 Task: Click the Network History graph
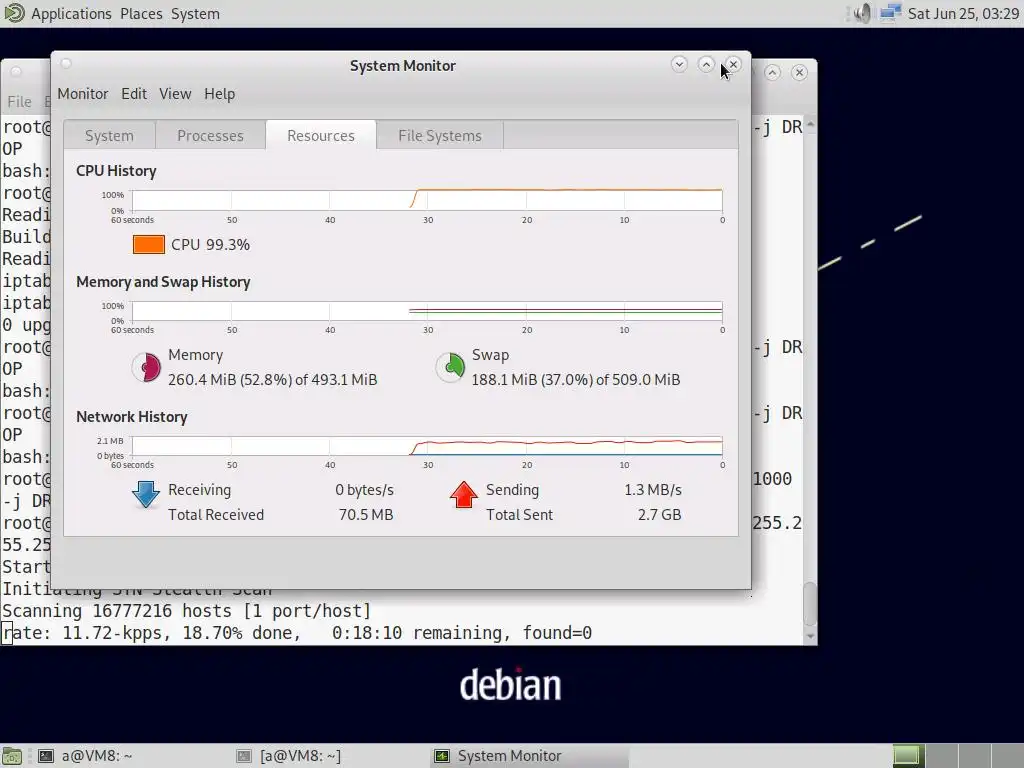tap(427, 446)
